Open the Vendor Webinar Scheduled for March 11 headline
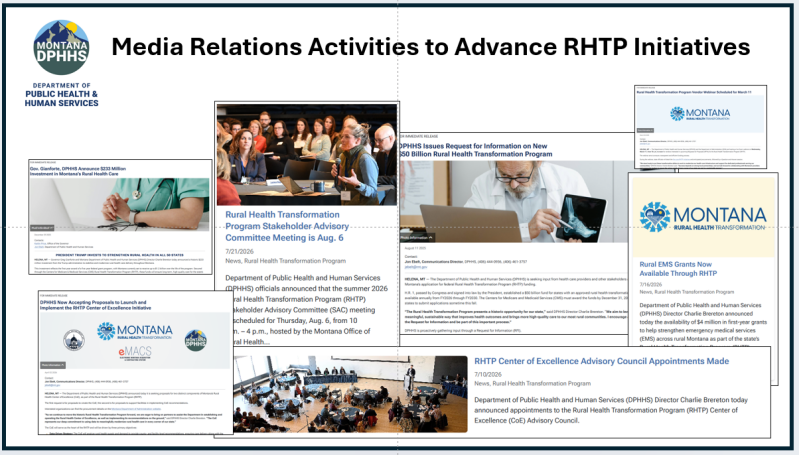This screenshot has width=799, height=455. [x=694, y=92]
